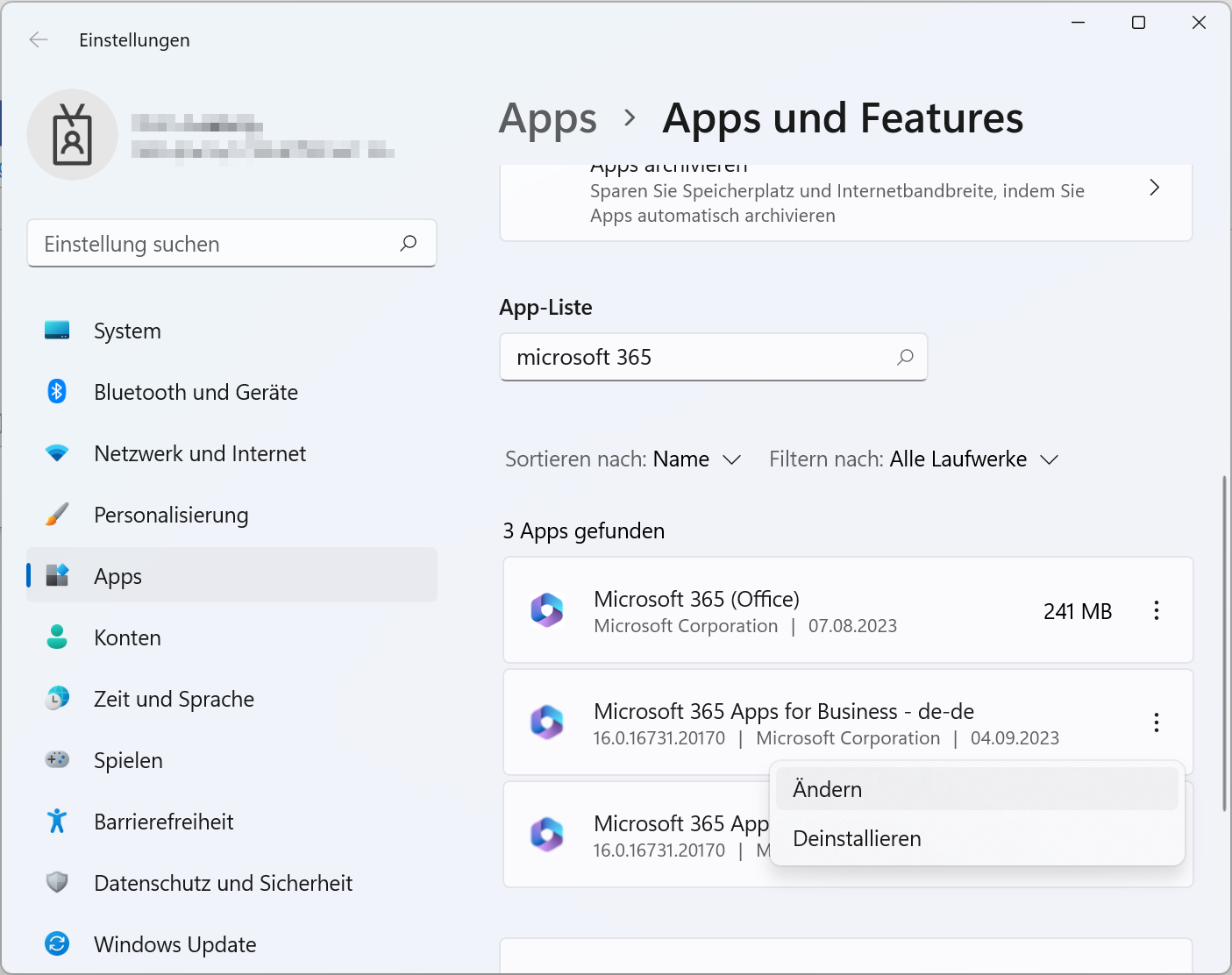Viewport: 1232px width, 975px height.
Task: Click the vertical scrollbar thumb
Action: tap(1225, 644)
